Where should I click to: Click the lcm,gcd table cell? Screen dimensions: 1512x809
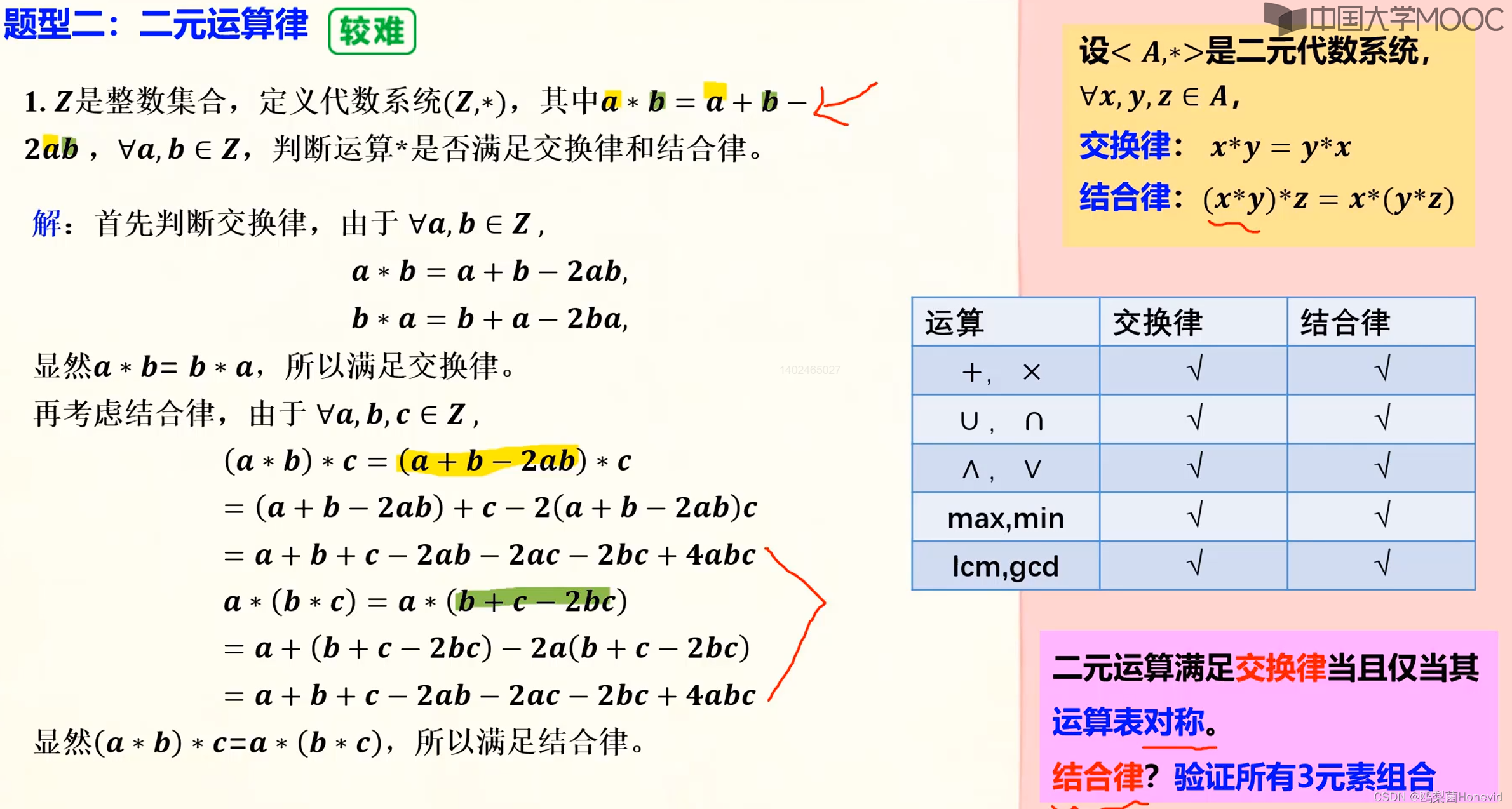(x=1005, y=566)
